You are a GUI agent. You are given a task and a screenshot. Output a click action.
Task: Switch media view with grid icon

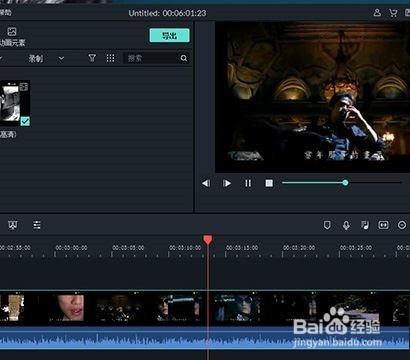pyautogui.click(x=110, y=58)
